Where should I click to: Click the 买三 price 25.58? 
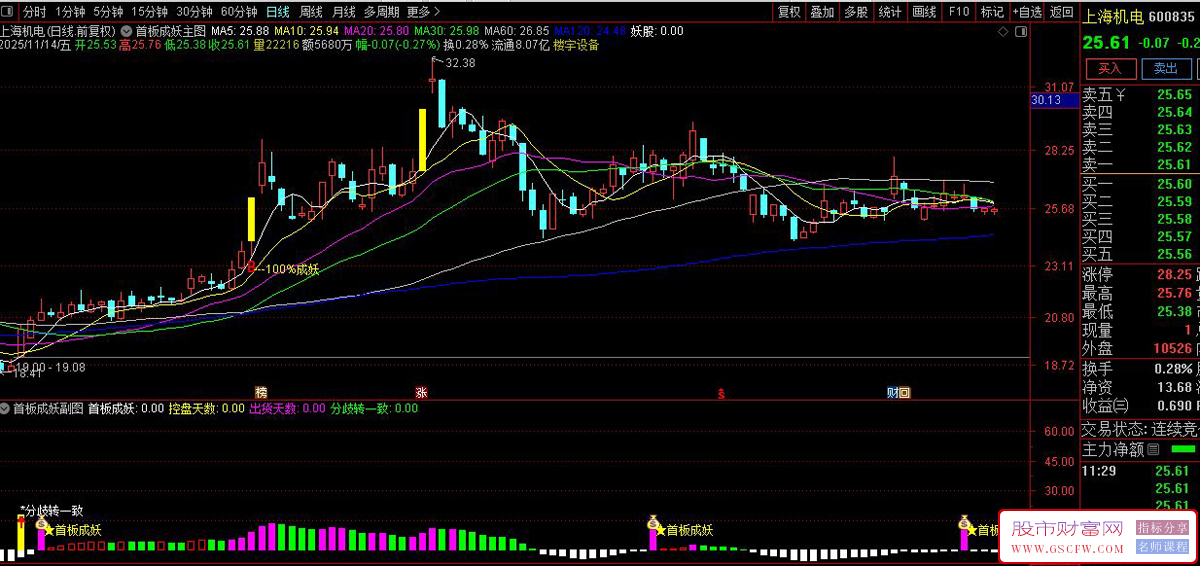(1173, 219)
